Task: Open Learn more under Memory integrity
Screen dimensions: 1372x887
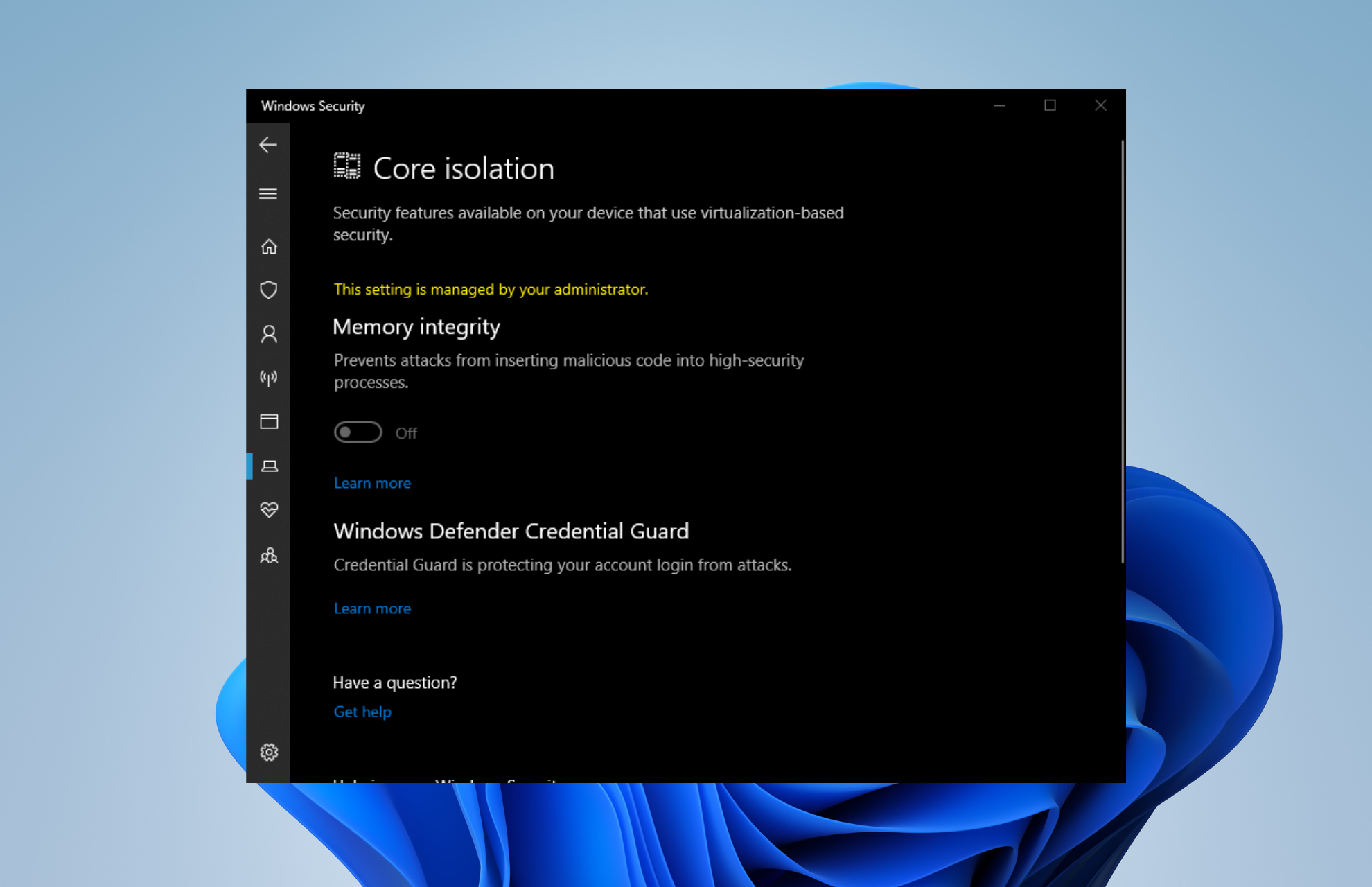Action: coord(372,483)
